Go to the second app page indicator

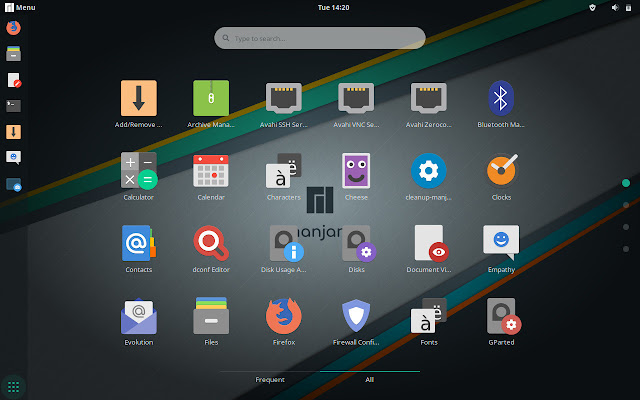tap(626, 205)
